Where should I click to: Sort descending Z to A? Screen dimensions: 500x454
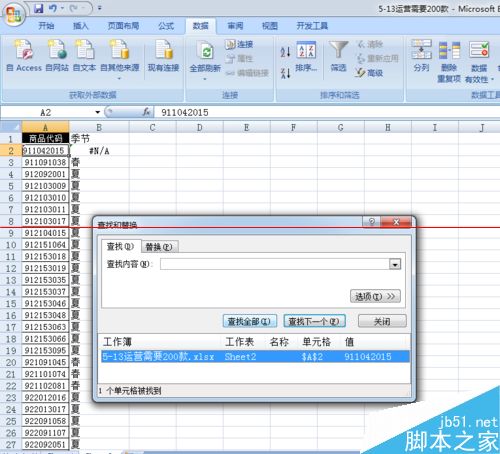click(x=285, y=73)
